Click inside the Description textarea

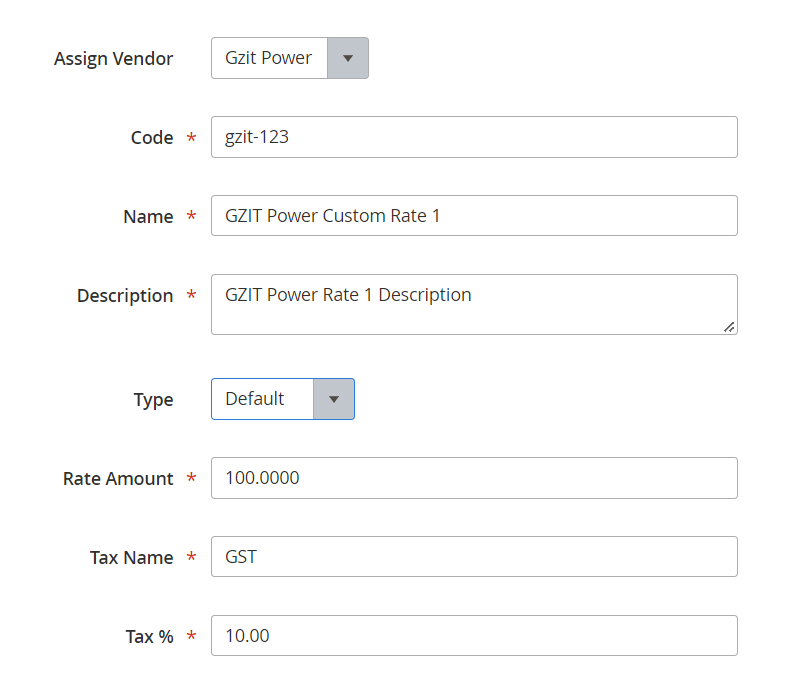point(474,304)
